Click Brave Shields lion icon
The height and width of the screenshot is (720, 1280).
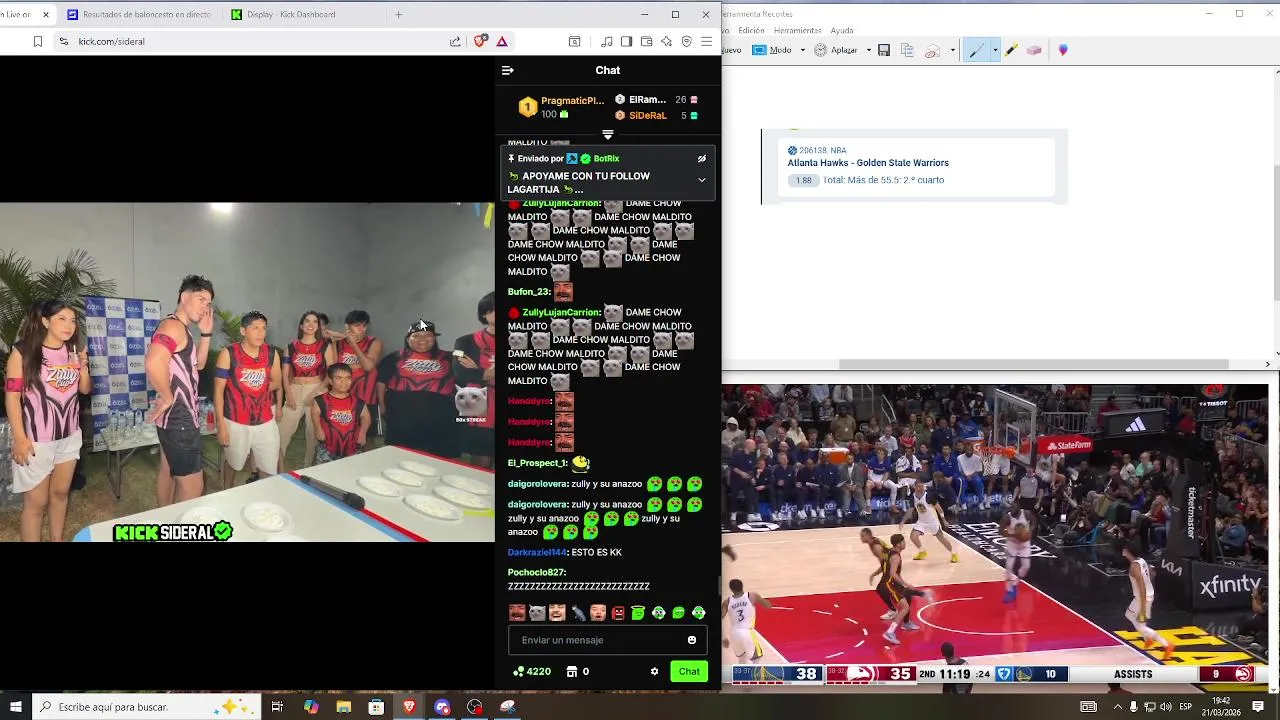coord(480,41)
